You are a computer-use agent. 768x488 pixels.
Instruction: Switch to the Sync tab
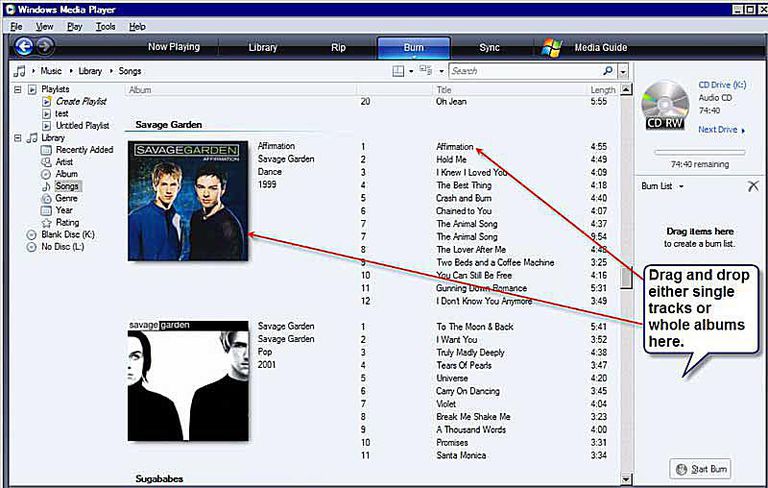(x=489, y=47)
